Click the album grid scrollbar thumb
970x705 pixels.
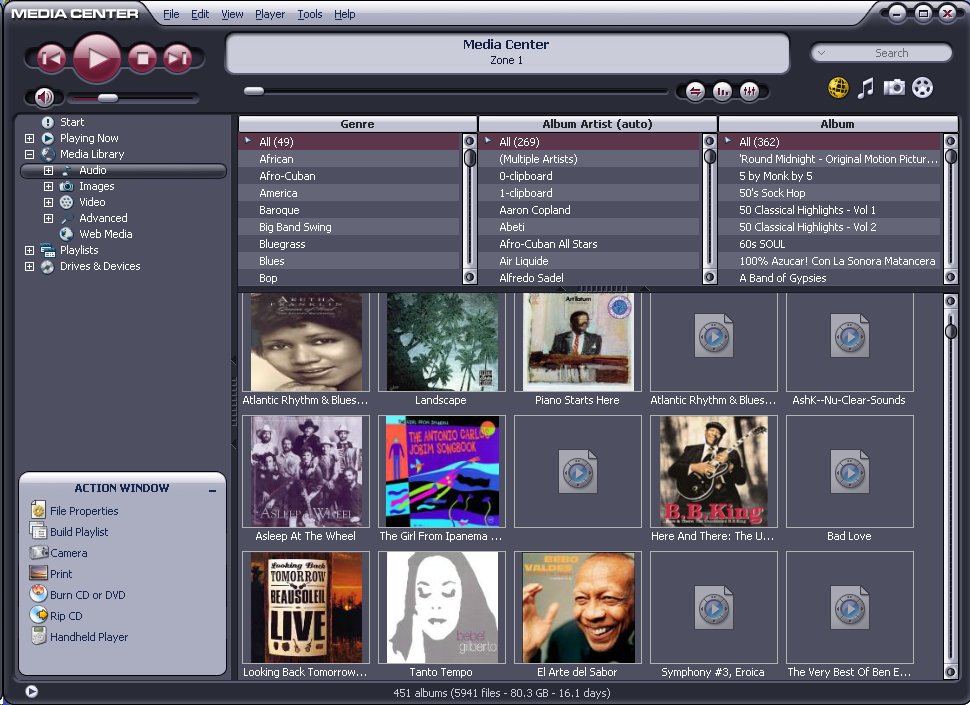(x=951, y=330)
